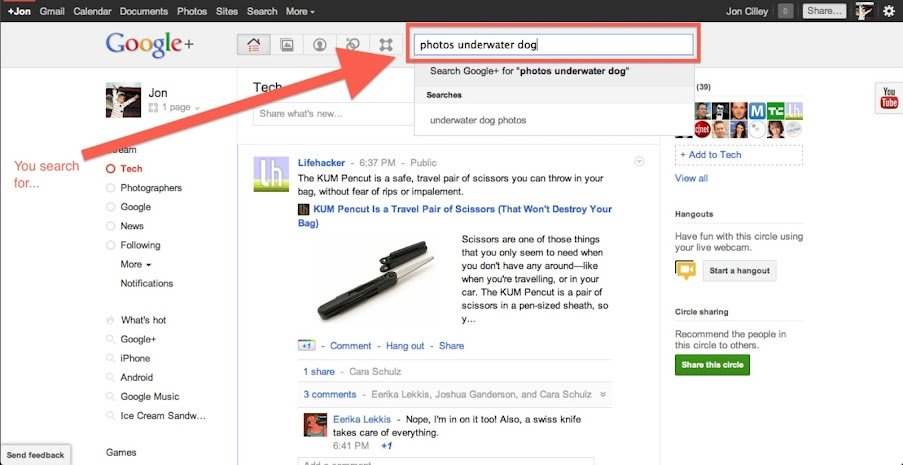Image resolution: width=903 pixels, height=465 pixels.
Task: Click the scissors product image
Action: click(x=375, y=281)
